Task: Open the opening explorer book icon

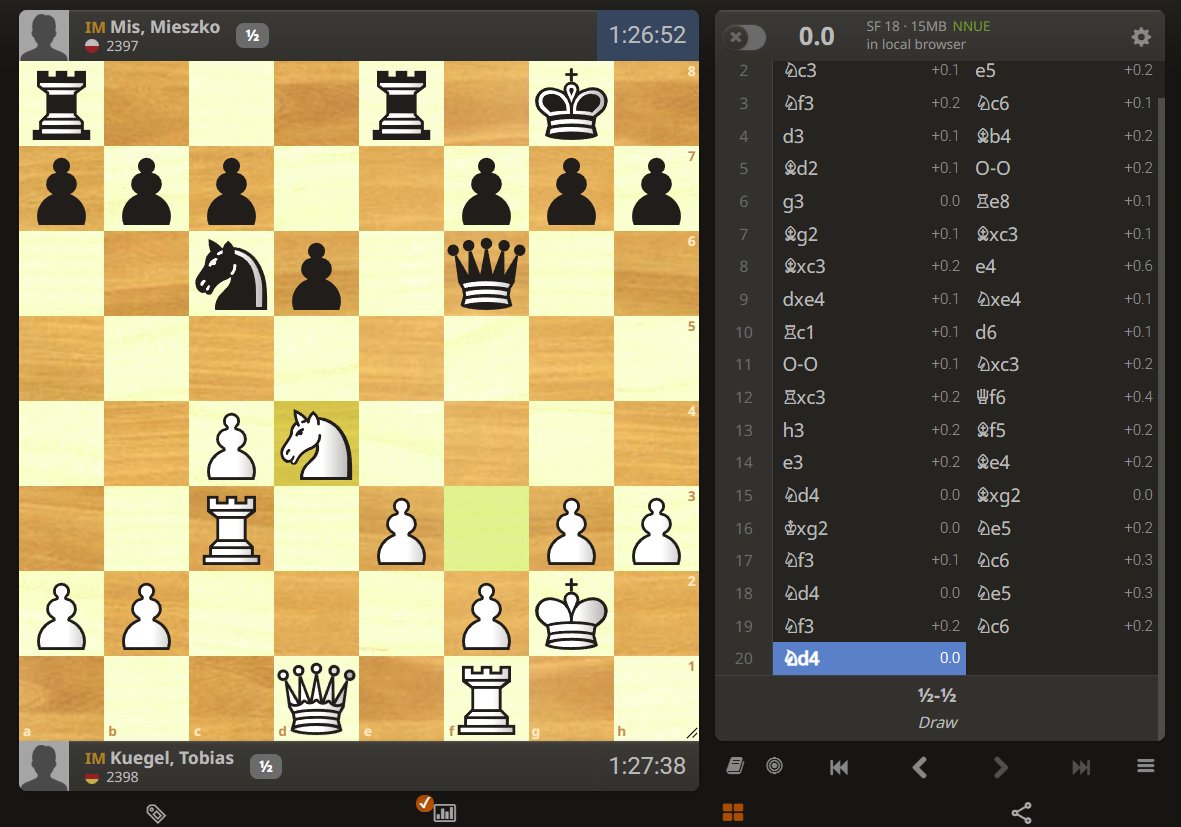Action: [735, 766]
